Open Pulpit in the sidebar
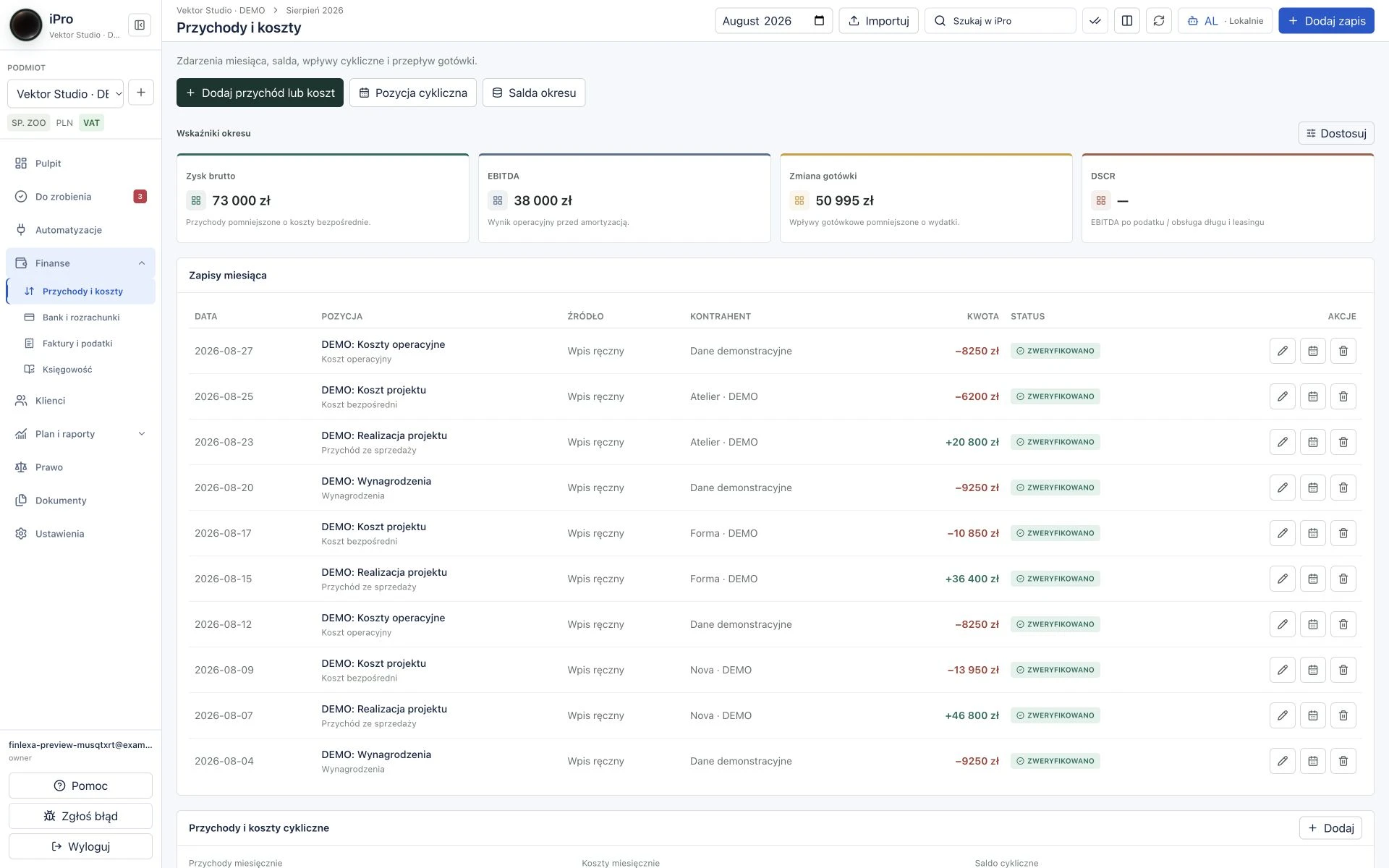The height and width of the screenshot is (868, 1389). (x=80, y=163)
